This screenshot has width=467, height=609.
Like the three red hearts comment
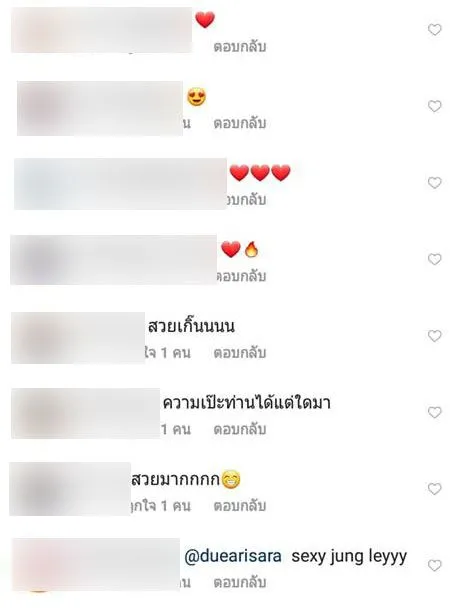(x=434, y=183)
